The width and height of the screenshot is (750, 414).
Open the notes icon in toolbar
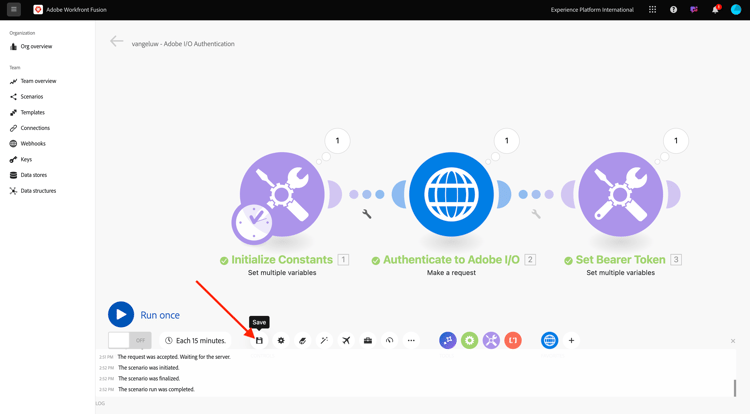pos(302,340)
